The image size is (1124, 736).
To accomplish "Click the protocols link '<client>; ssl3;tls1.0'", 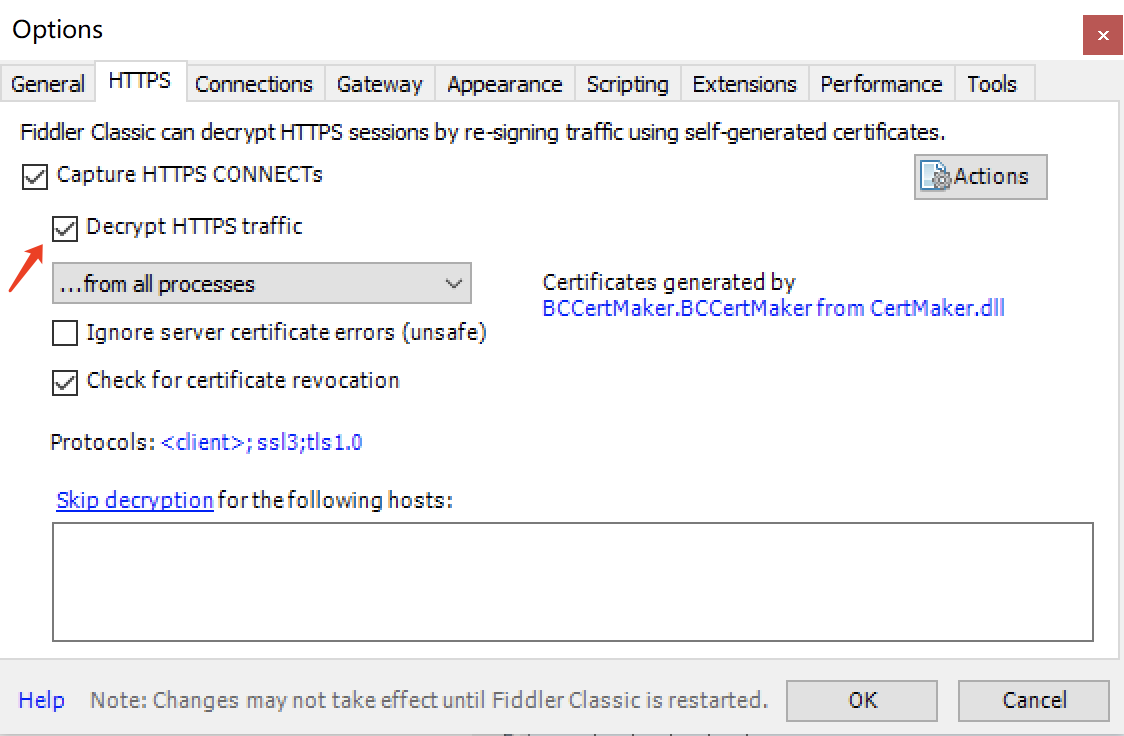I will (262, 442).
